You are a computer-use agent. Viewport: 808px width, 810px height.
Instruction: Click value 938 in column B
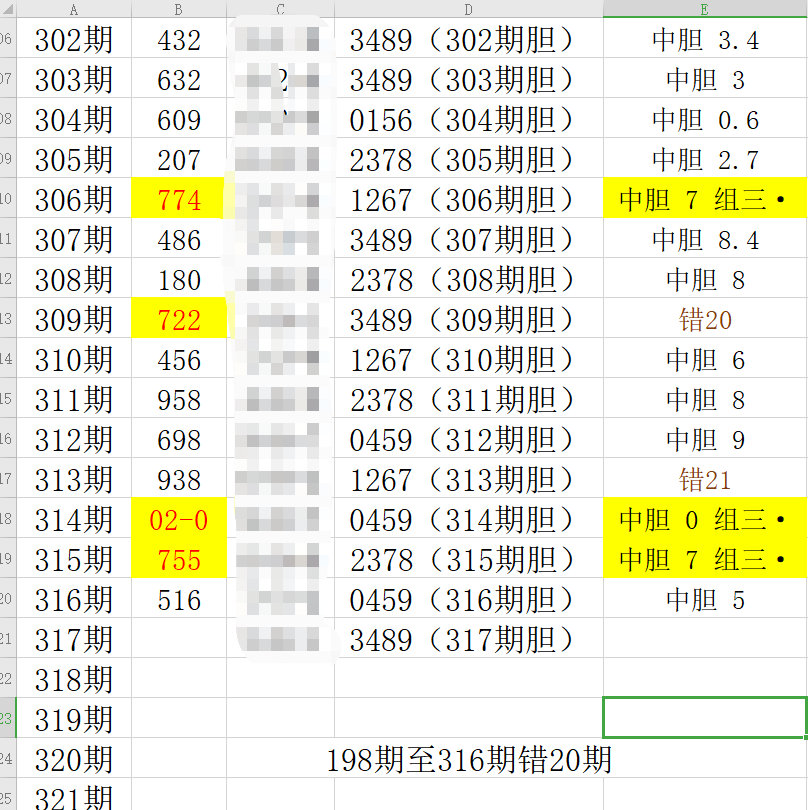(179, 479)
